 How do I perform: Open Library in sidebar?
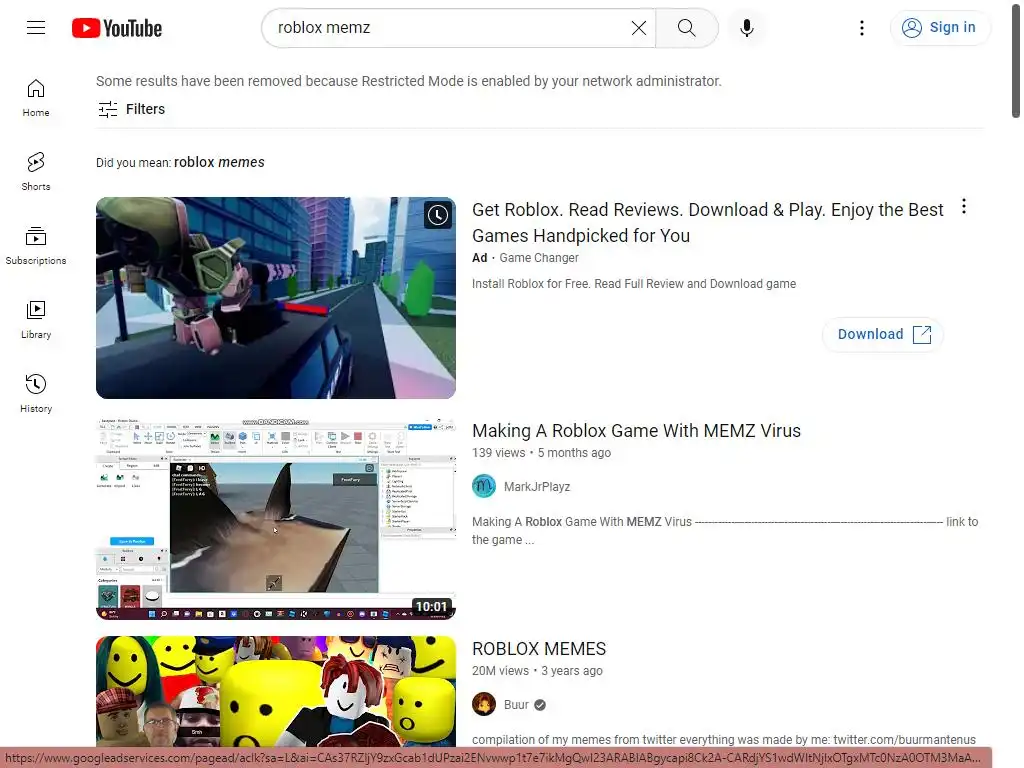36,320
